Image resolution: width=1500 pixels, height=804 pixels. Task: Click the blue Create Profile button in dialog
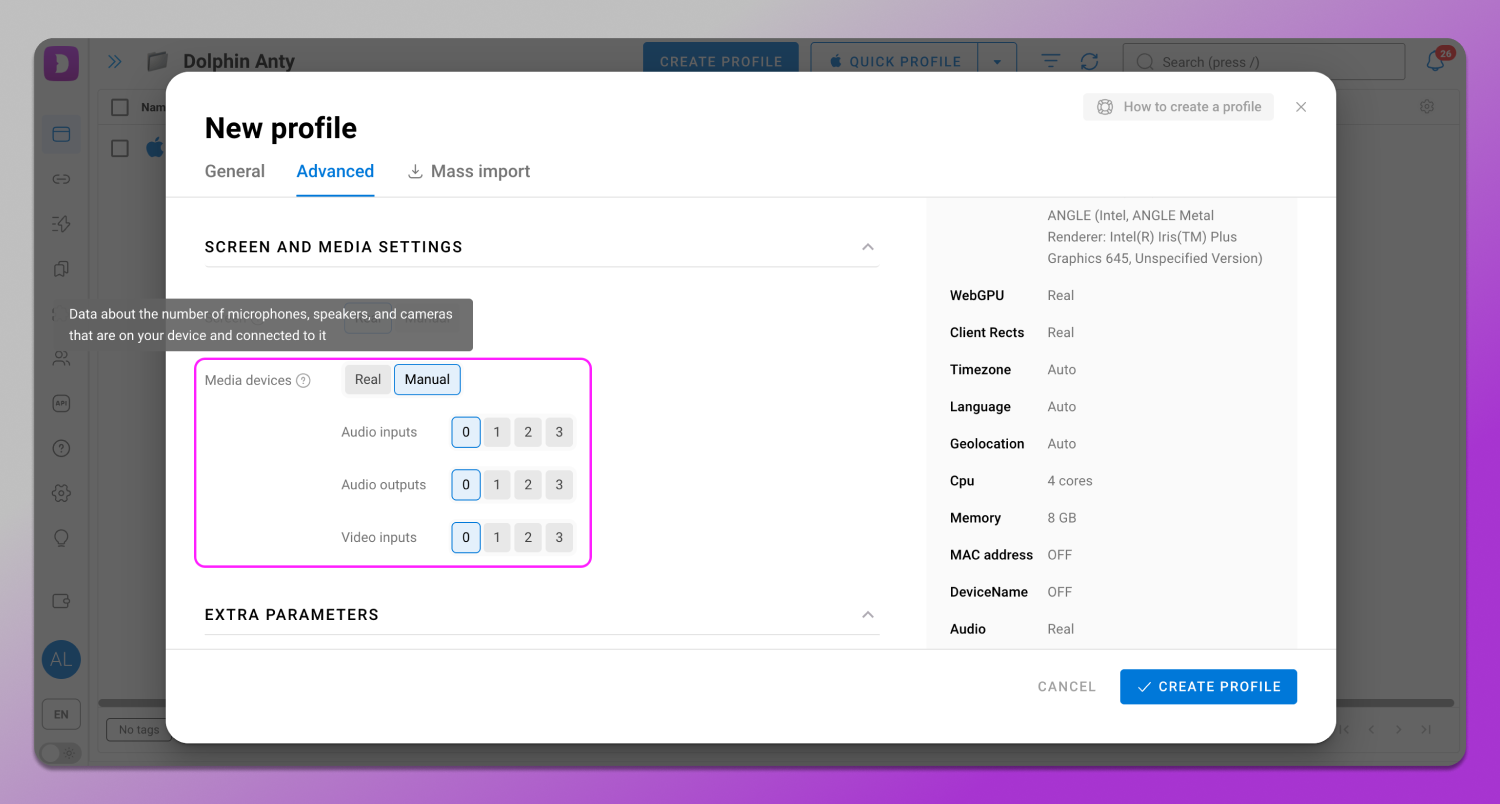click(1208, 687)
